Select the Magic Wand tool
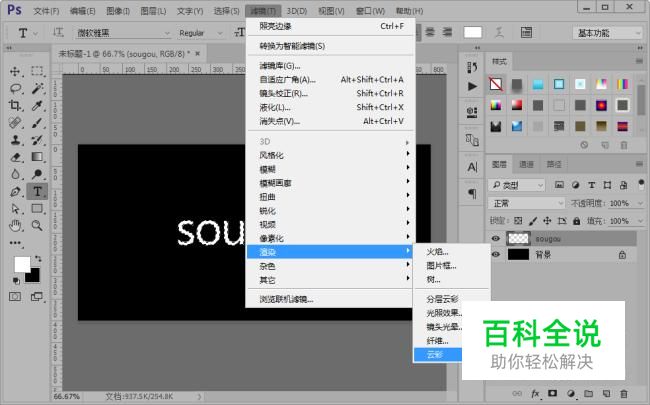This screenshot has width=650, height=405. 37,88
